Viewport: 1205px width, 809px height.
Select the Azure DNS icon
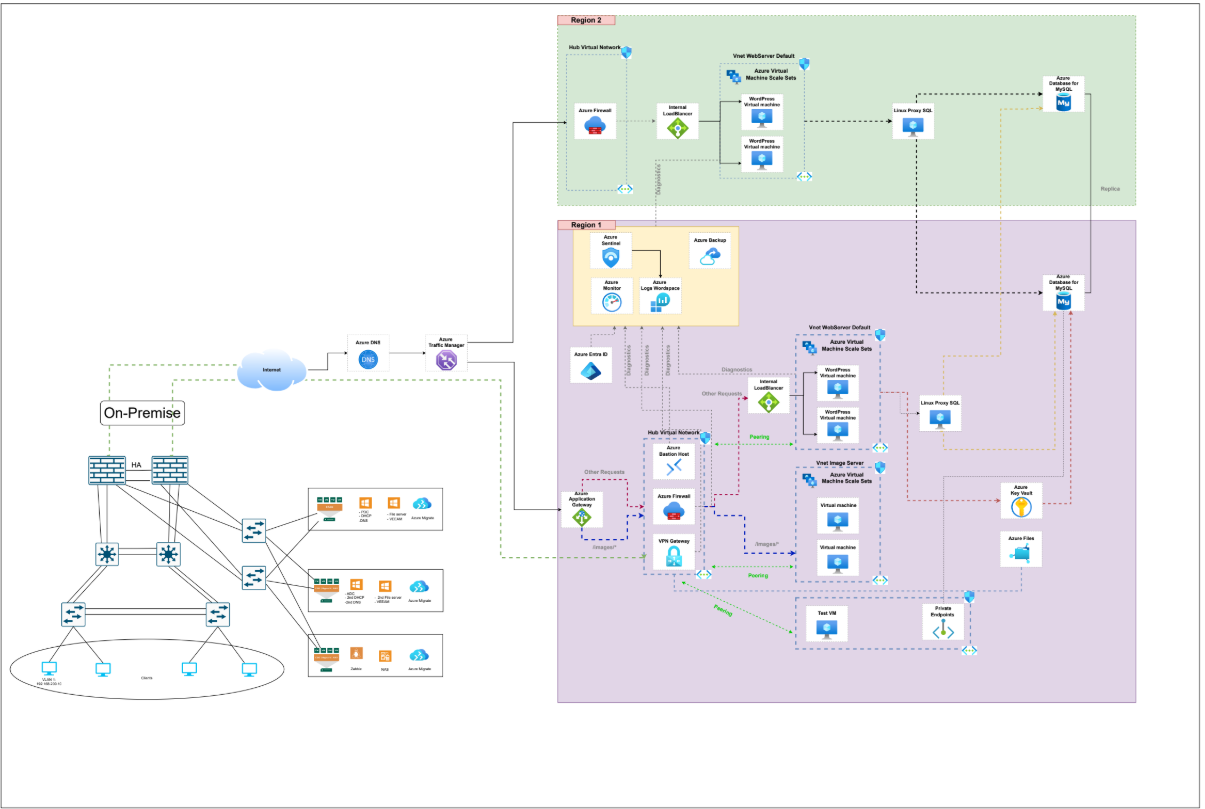click(367, 360)
